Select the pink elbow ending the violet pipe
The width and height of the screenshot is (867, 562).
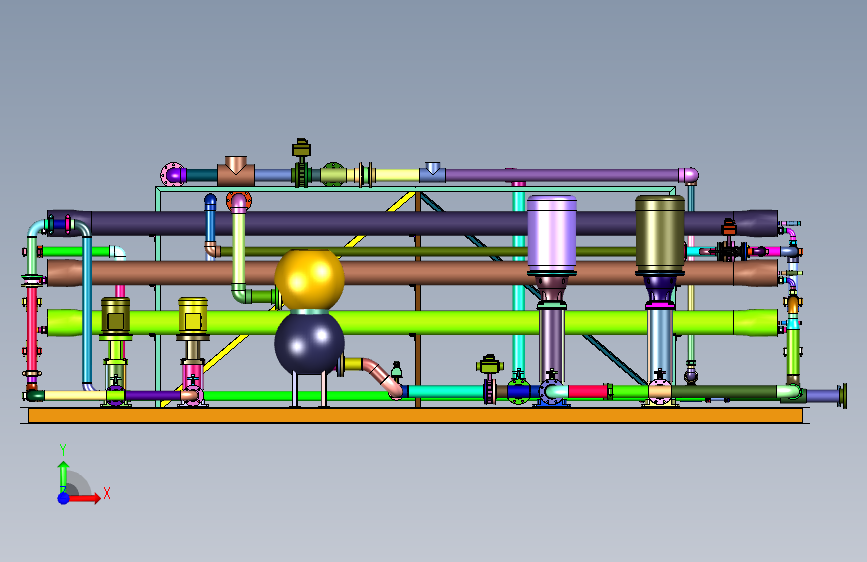(688, 175)
